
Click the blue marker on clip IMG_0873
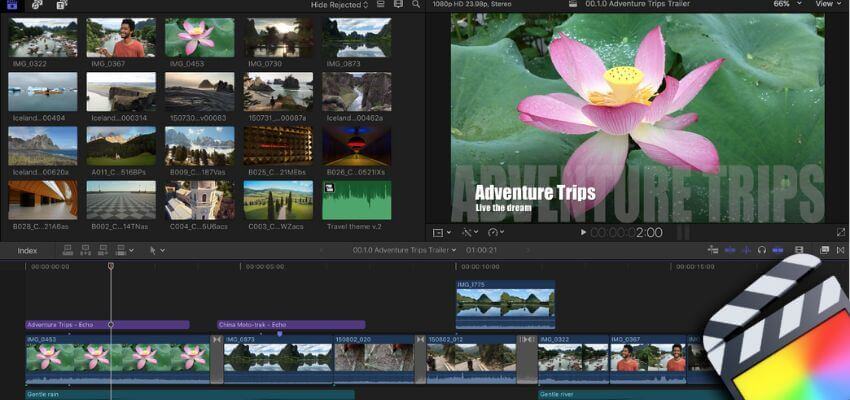tap(280, 334)
